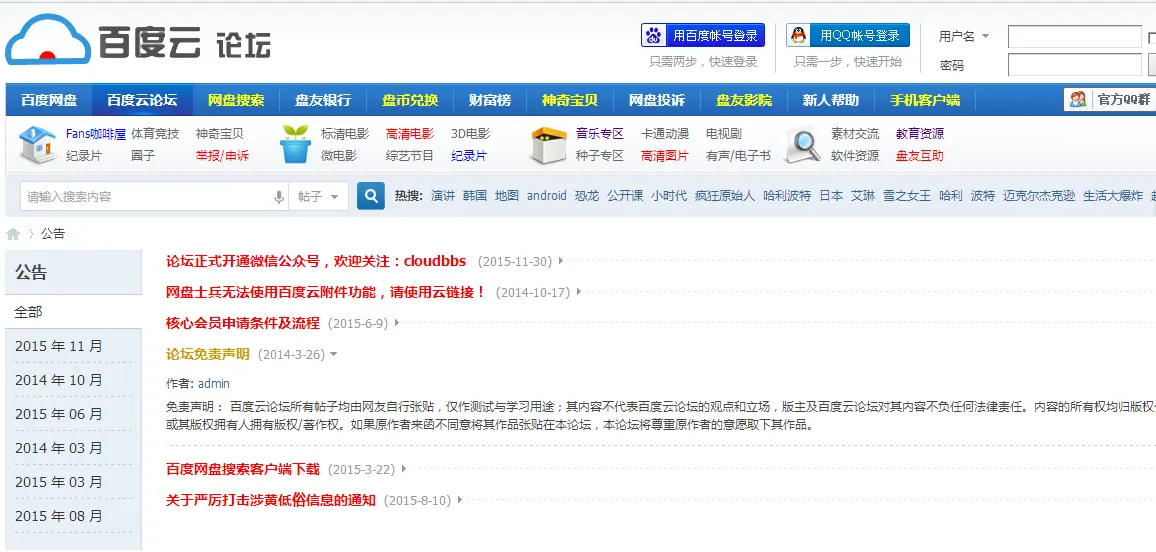This screenshot has height=552, width=1156.
Task: Open the 种子专区 board link
Action: point(599,156)
